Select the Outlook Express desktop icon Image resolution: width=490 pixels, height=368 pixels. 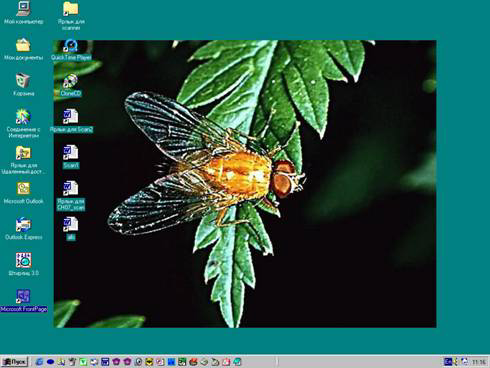point(23,225)
